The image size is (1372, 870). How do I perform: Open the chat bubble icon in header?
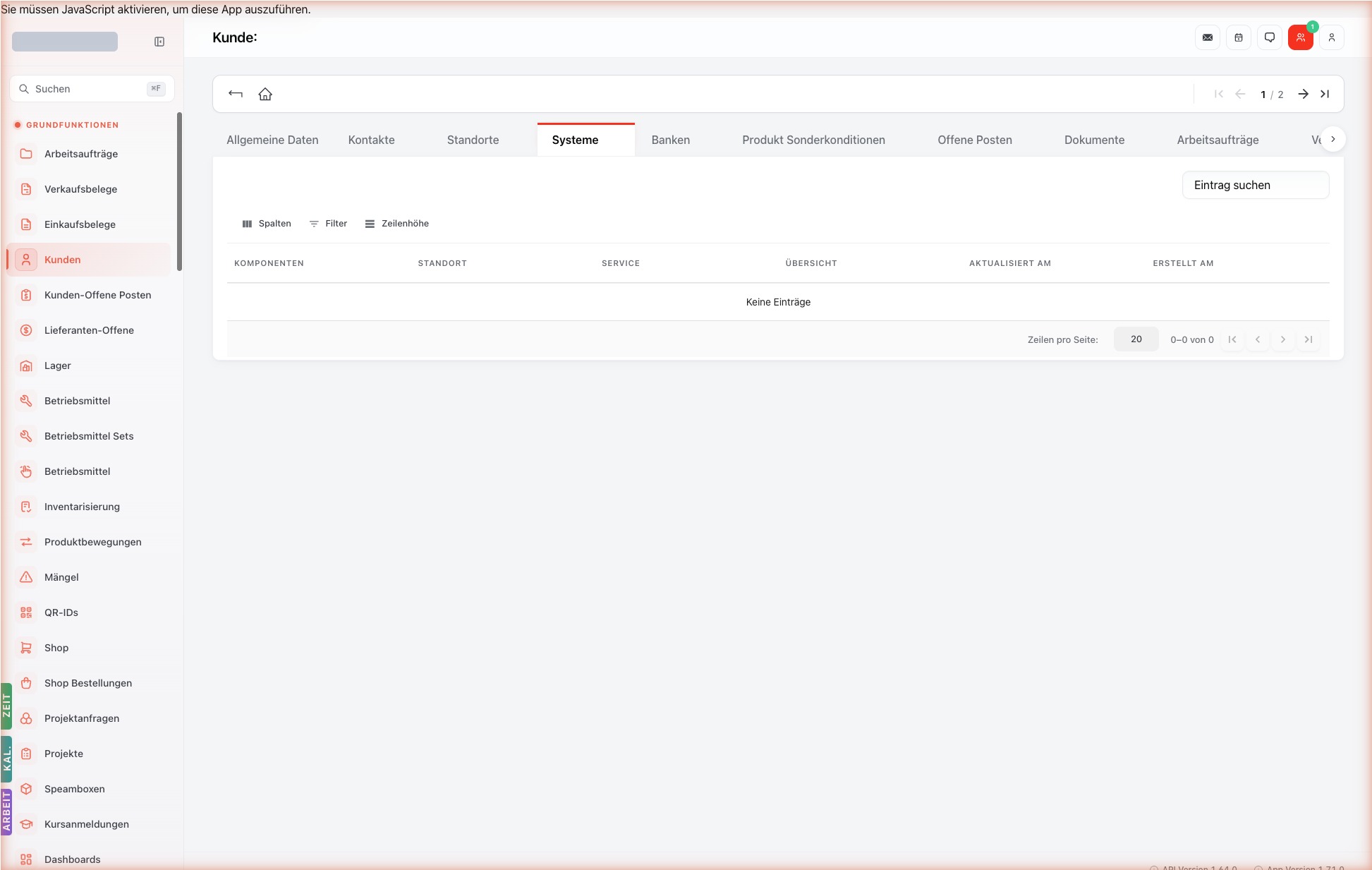(x=1270, y=37)
